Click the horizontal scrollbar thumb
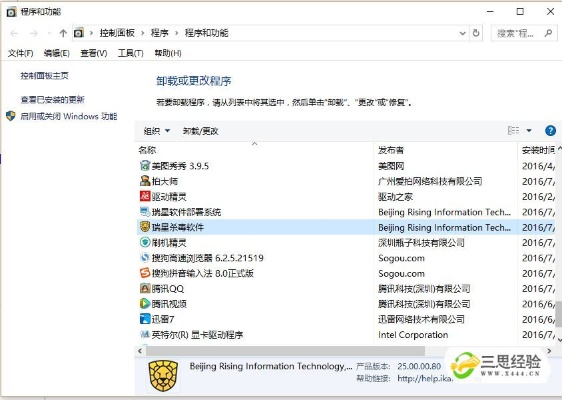Viewport: 562px width, 400px height. pos(285,351)
